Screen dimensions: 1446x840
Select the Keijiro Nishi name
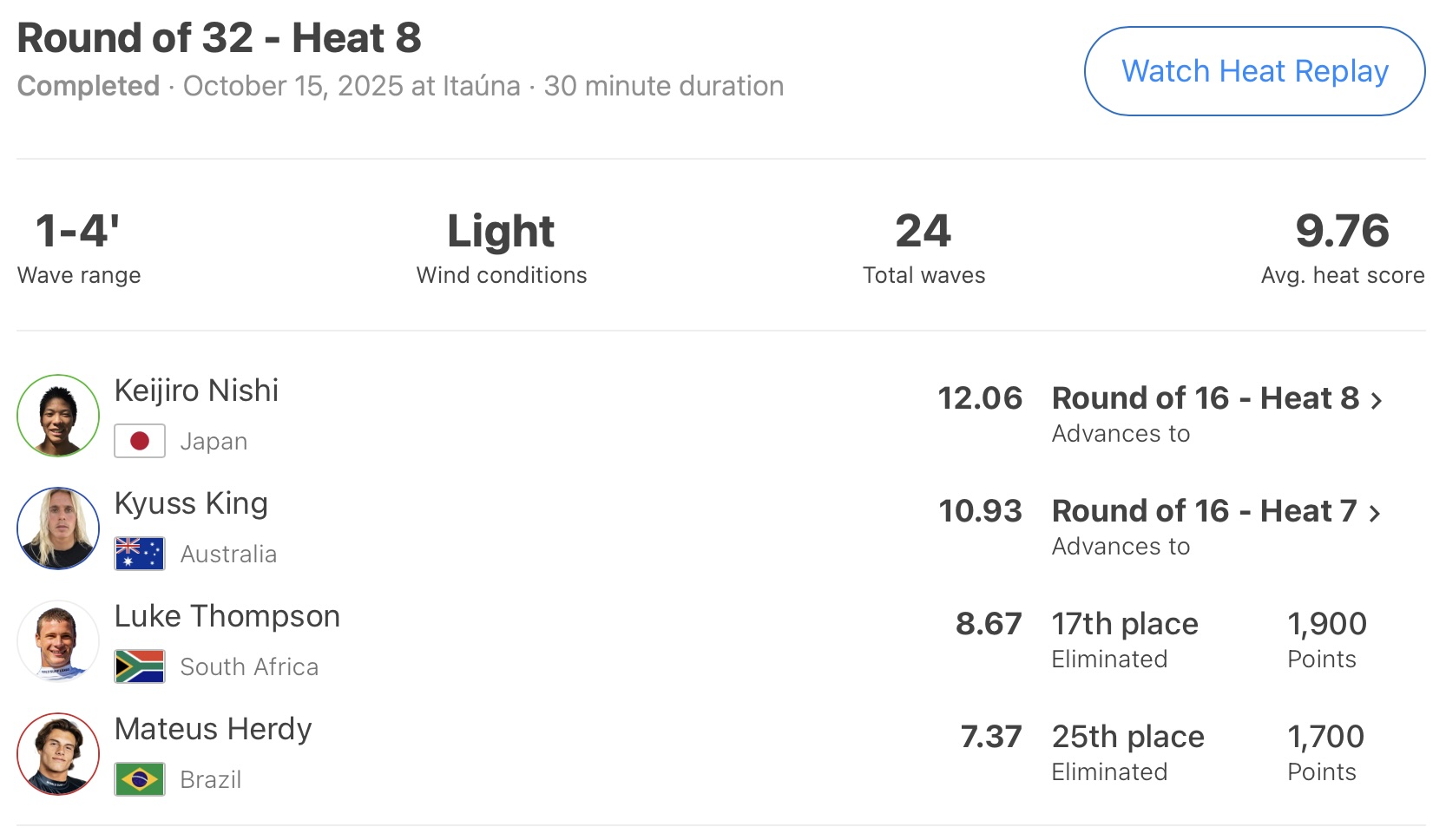coord(196,390)
